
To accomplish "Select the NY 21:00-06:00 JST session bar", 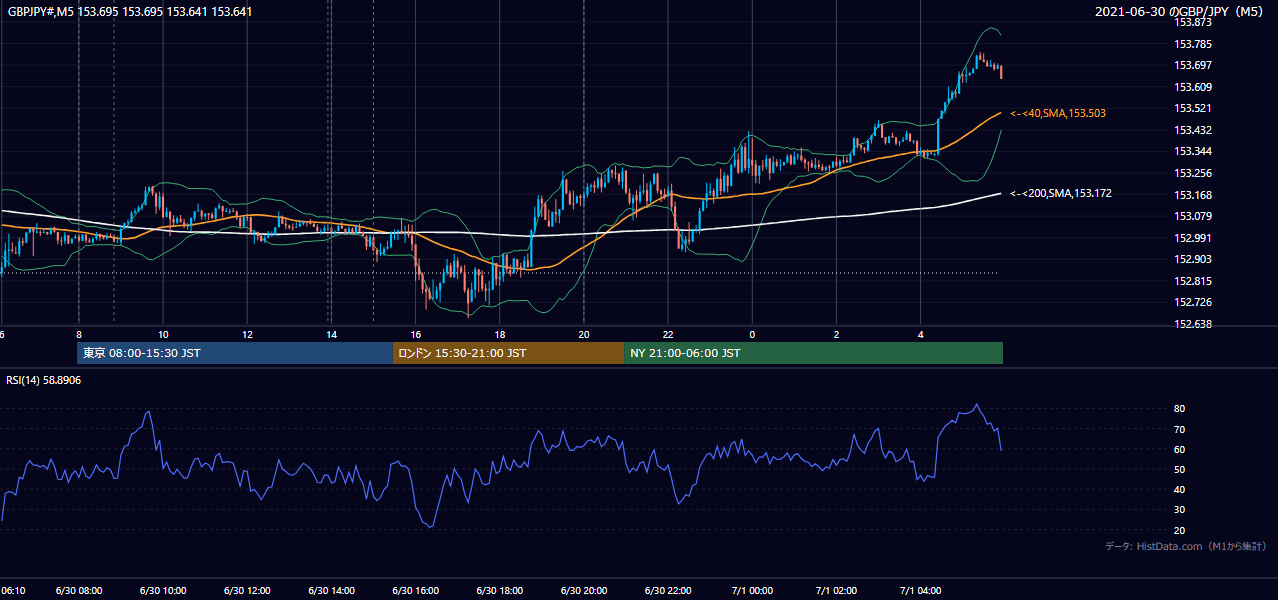I will point(813,353).
